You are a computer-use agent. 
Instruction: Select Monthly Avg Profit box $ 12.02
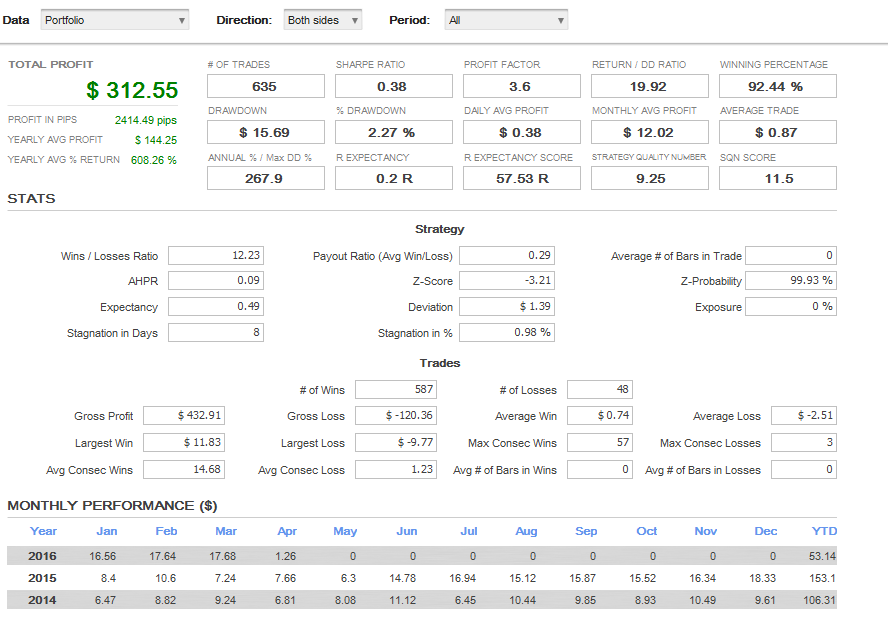[650, 132]
